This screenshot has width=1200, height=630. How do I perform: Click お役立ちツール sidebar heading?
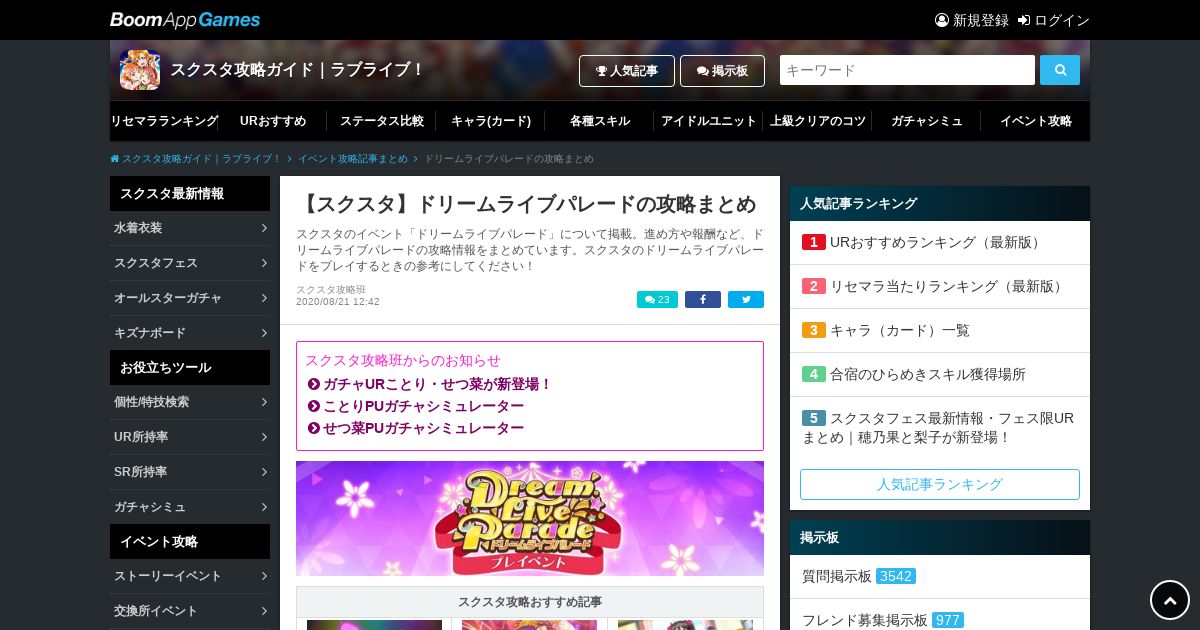190,368
